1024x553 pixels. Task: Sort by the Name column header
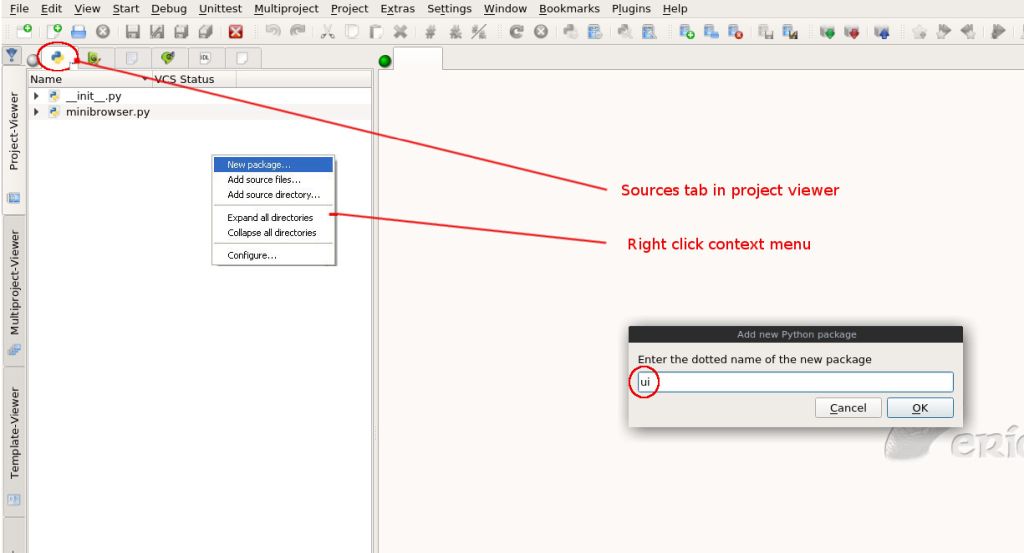(46, 79)
